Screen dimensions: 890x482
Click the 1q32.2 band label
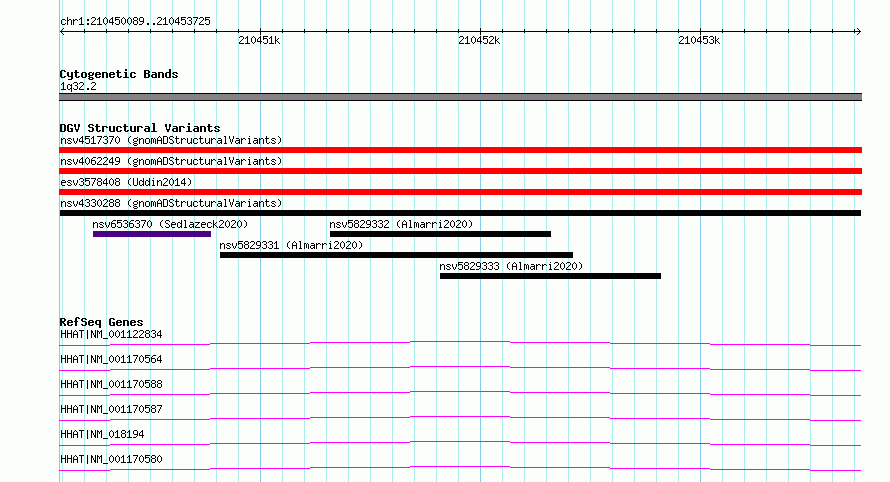tap(78, 86)
